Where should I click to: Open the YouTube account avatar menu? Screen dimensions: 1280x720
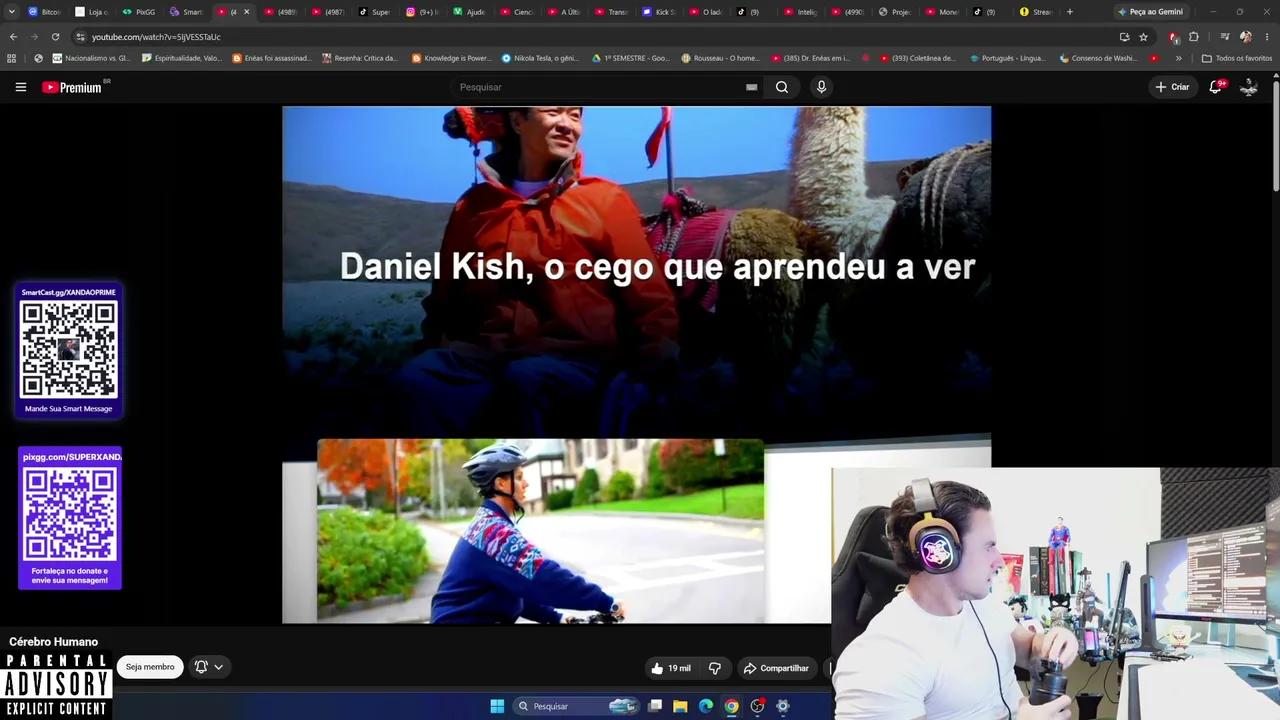pos(1249,87)
